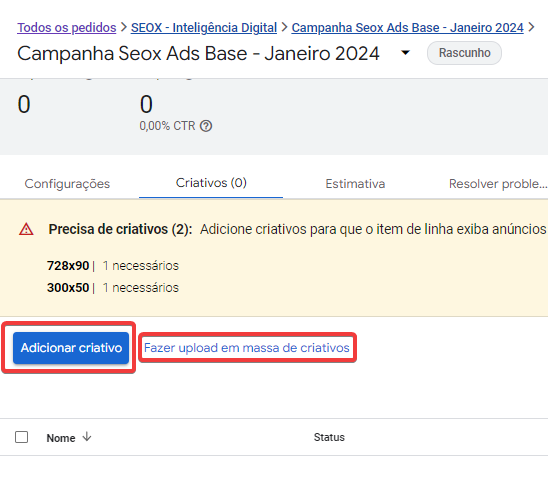Go to Todos os pedidos breadcrumb
The height and width of the screenshot is (478, 548).
[67, 28]
